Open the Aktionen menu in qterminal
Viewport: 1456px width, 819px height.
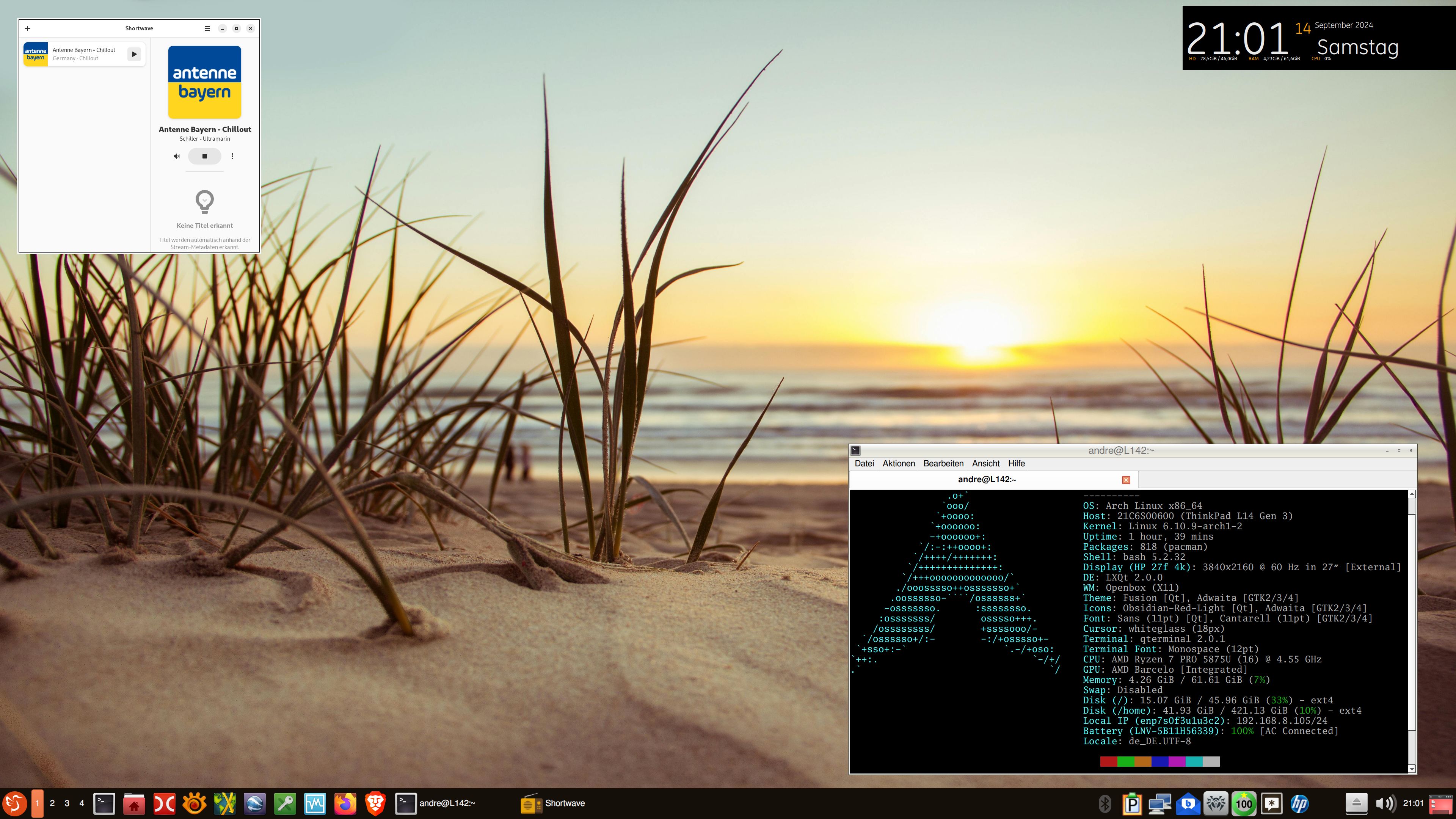(899, 463)
